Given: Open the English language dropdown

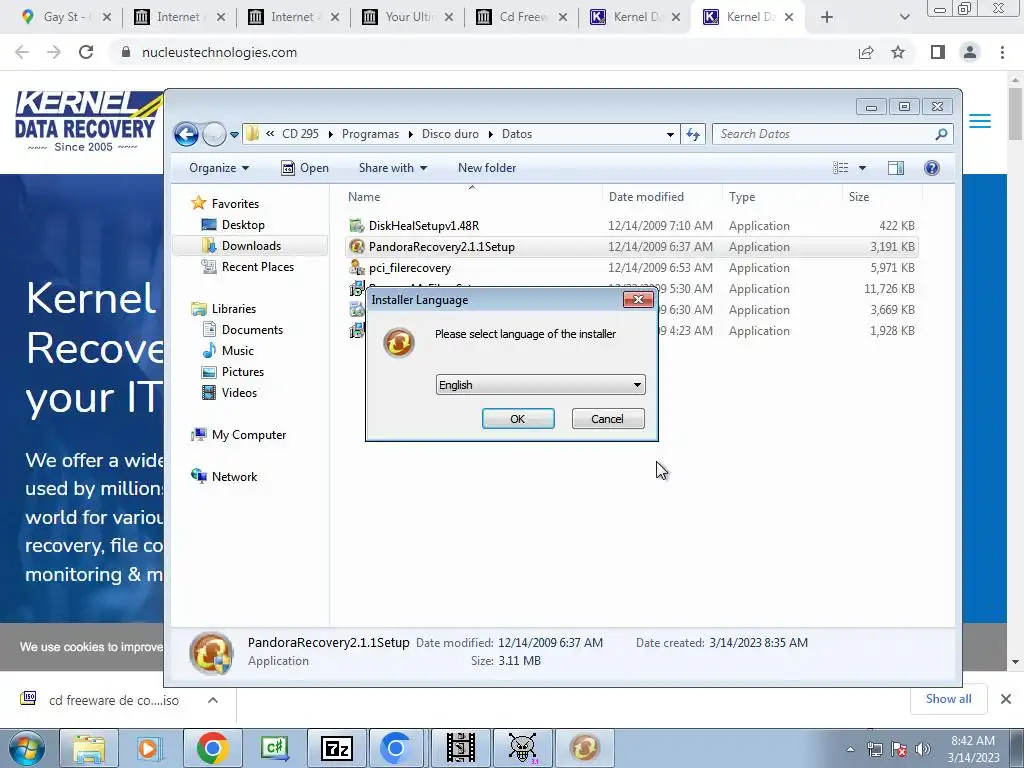Looking at the screenshot, I should click(540, 385).
